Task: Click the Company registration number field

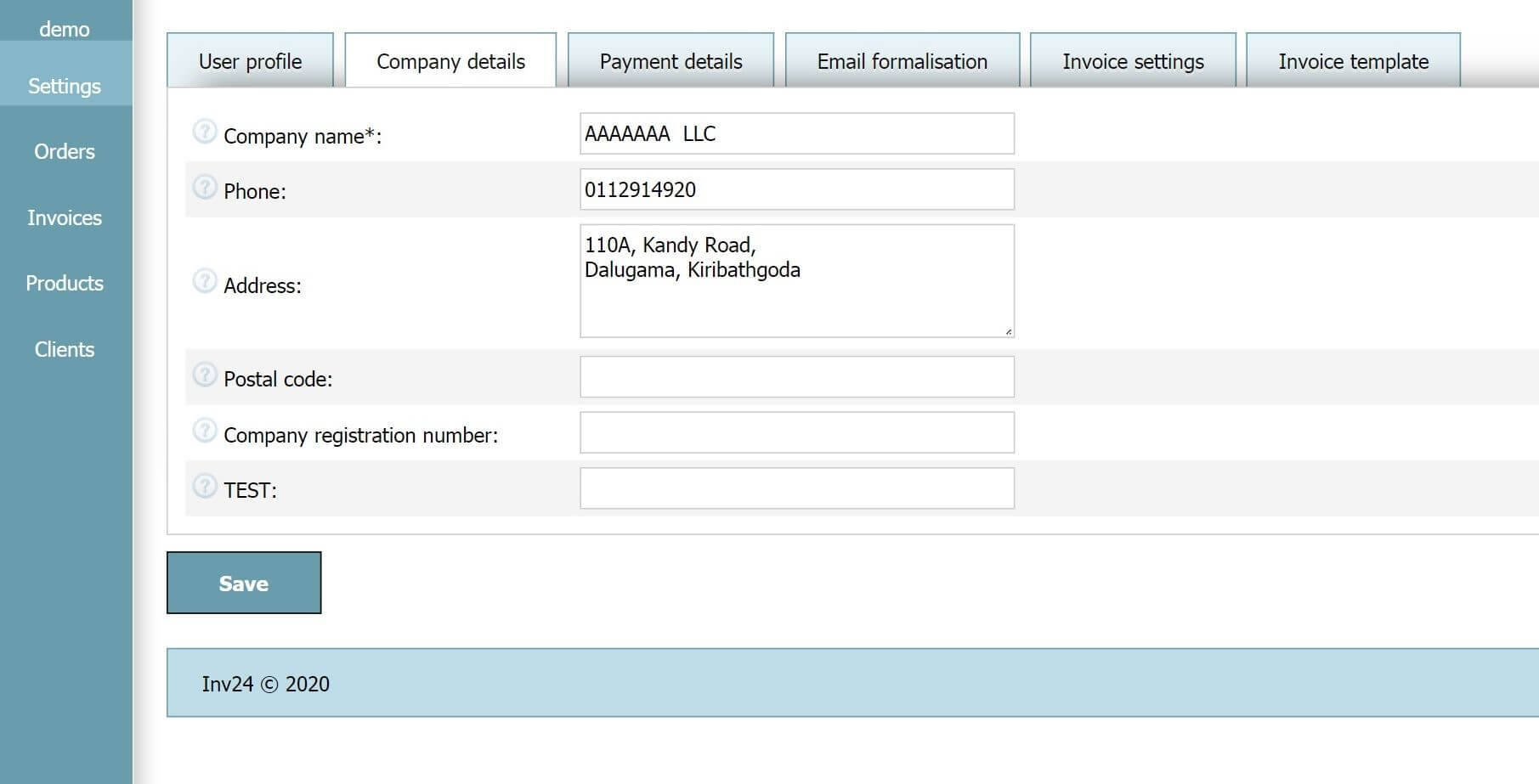Action: [x=797, y=432]
